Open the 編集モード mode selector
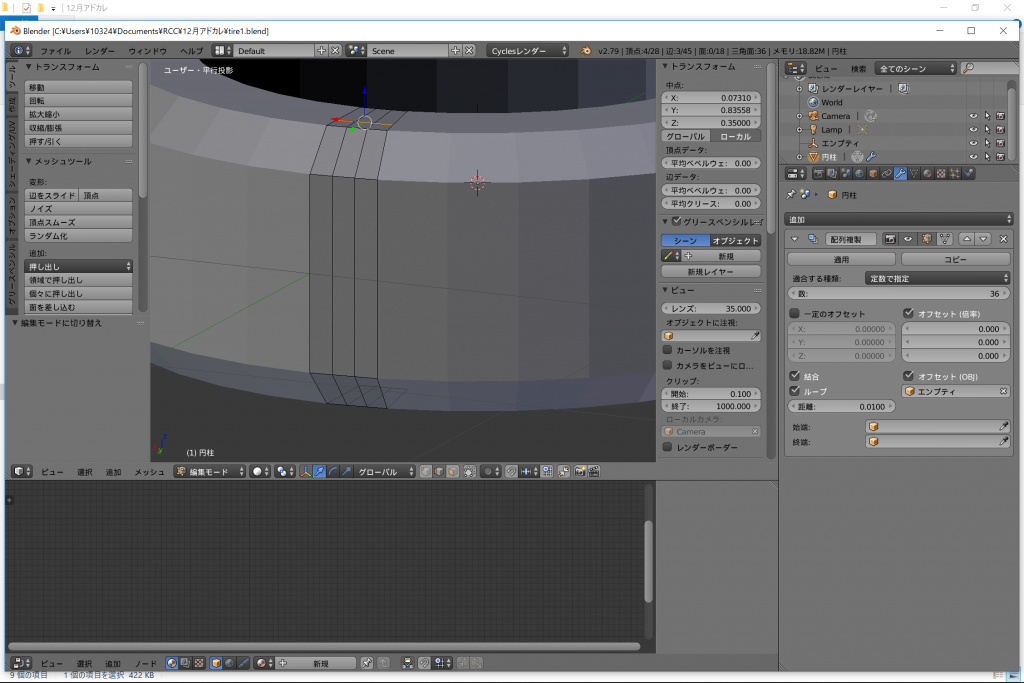This screenshot has width=1024, height=683. [x=209, y=471]
